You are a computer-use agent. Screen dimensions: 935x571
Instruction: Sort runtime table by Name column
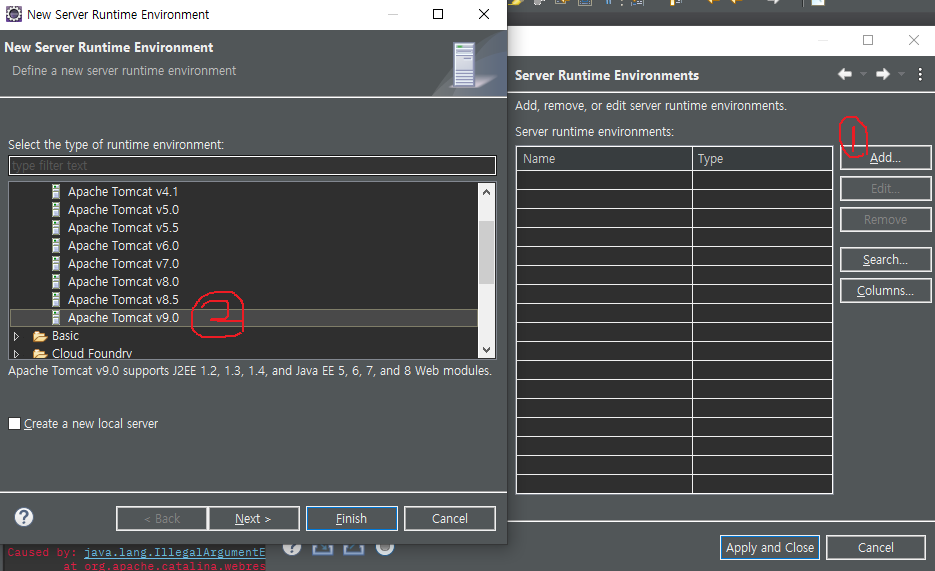pyautogui.click(x=604, y=159)
